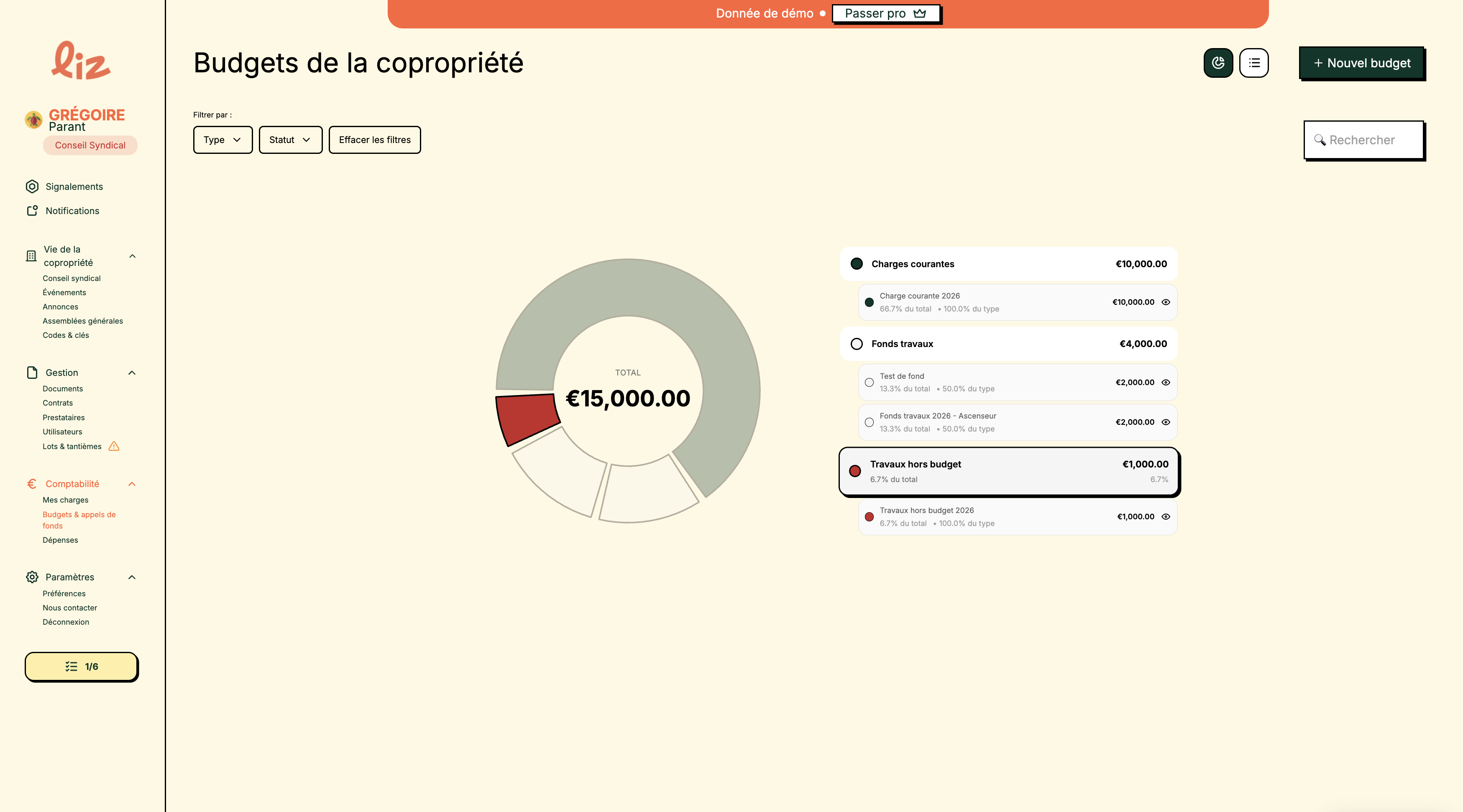1463x812 pixels.
Task: Click the crown icon in Passer pro
Action: [x=920, y=13]
